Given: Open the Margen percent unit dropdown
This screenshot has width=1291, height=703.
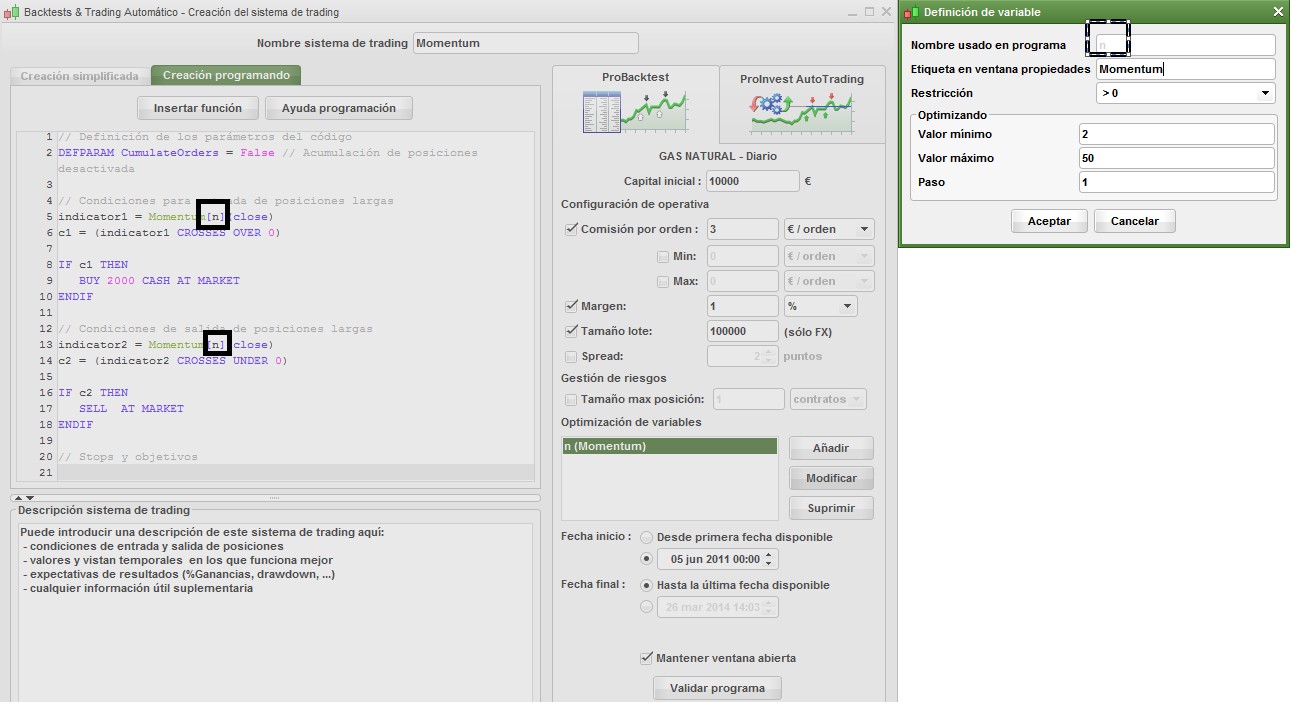Looking at the screenshot, I should coord(821,306).
